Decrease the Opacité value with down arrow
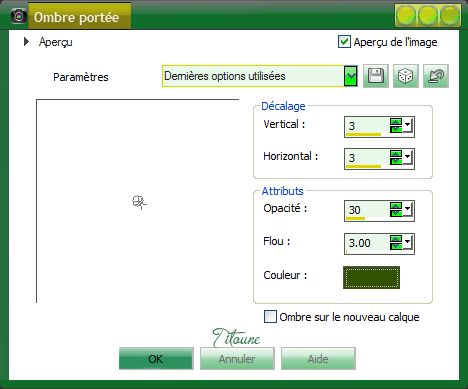The height and width of the screenshot is (389, 468). point(396,213)
